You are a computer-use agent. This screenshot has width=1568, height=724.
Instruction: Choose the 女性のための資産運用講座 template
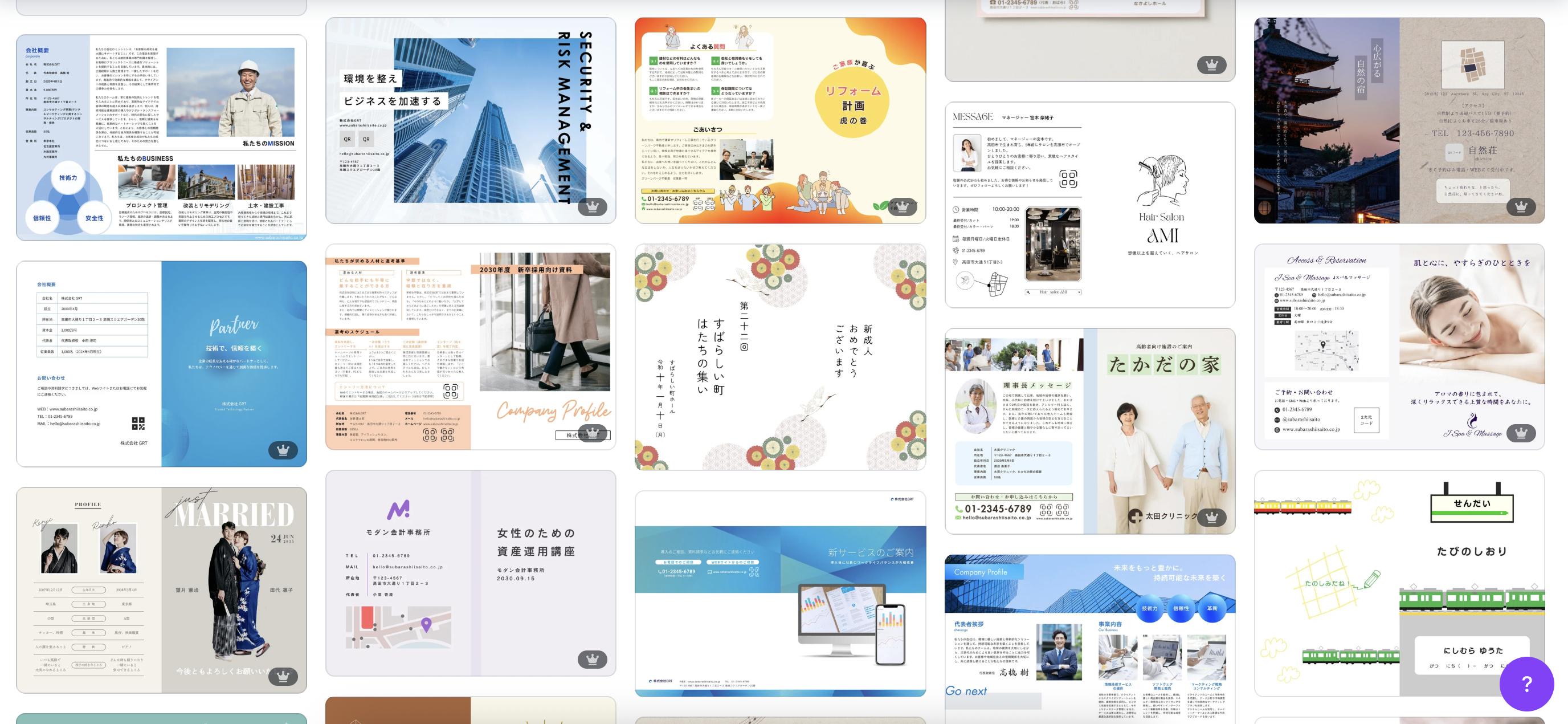[471, 573]
